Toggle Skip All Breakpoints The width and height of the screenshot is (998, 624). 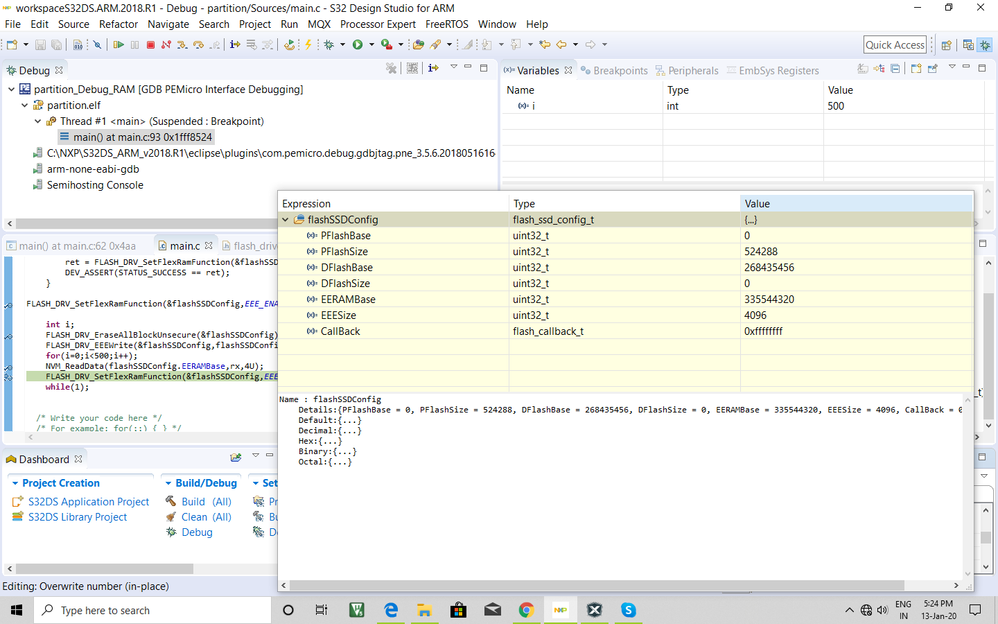(97, 45)
